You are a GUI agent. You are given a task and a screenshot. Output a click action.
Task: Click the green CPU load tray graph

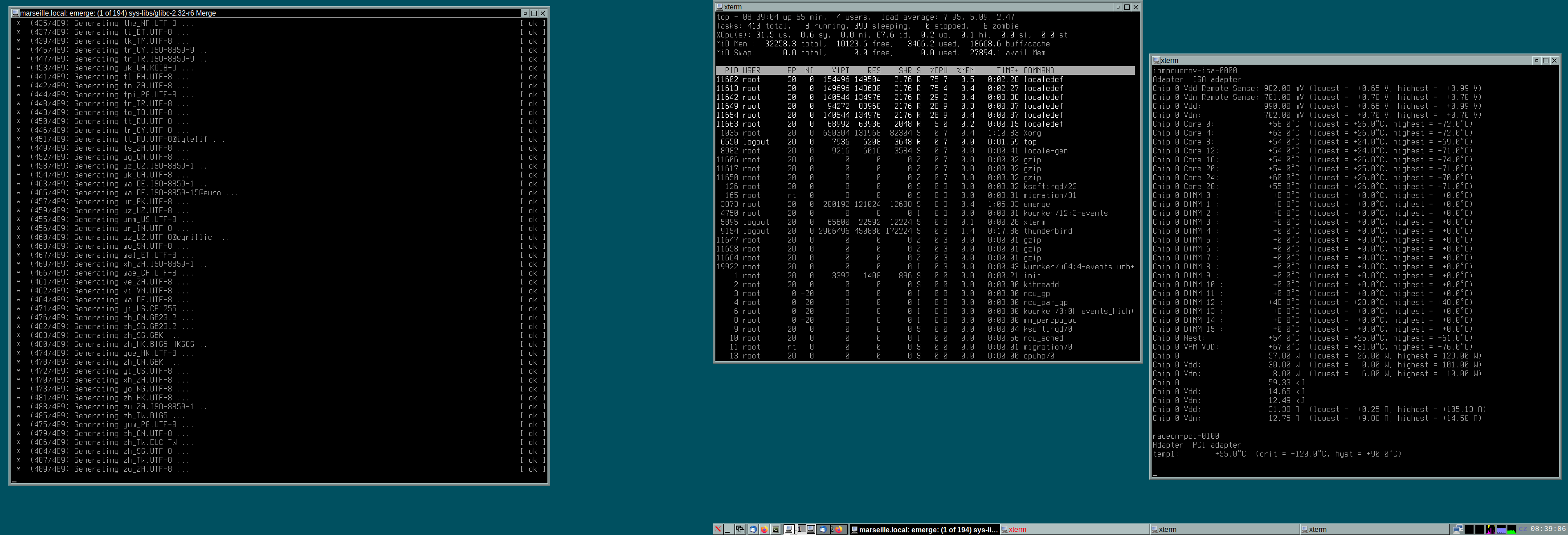pos(1512,530)
